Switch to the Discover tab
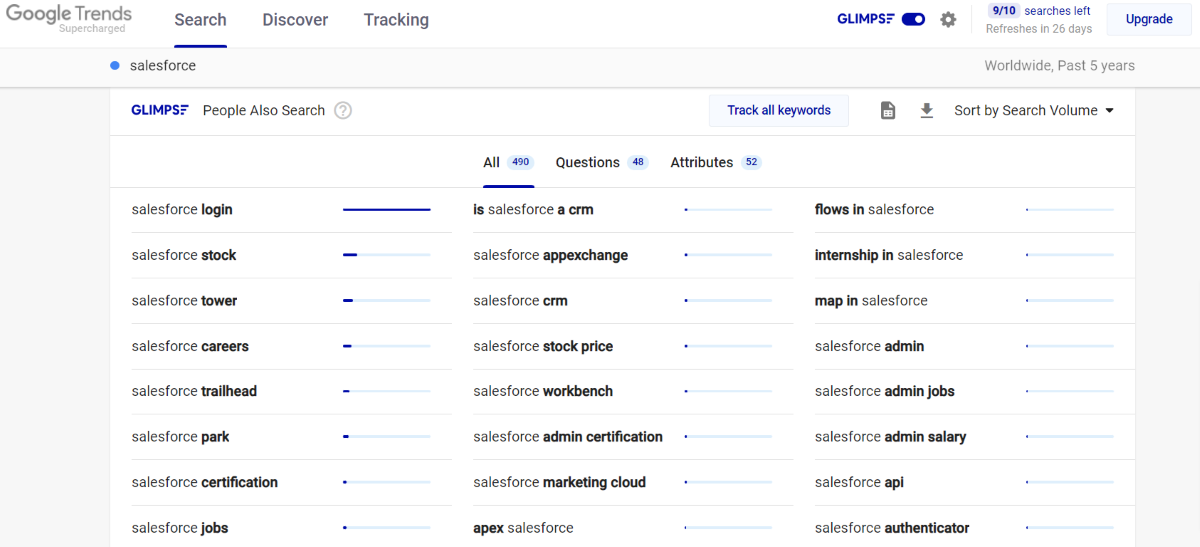This screenshot has width=1200, height=547. [x=295, y=20]
